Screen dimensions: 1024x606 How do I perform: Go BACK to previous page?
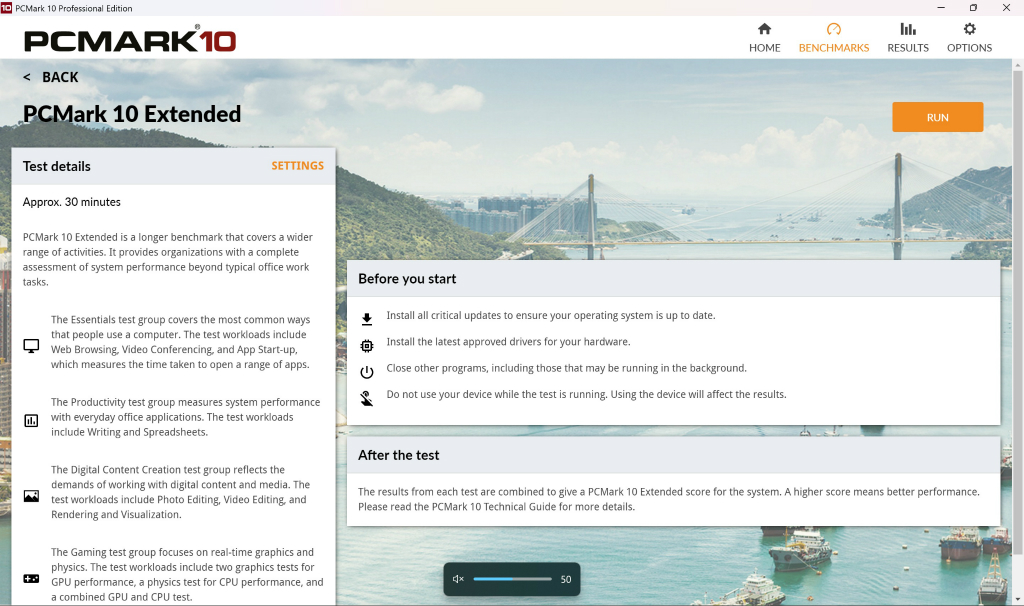(x=51, y=77)
